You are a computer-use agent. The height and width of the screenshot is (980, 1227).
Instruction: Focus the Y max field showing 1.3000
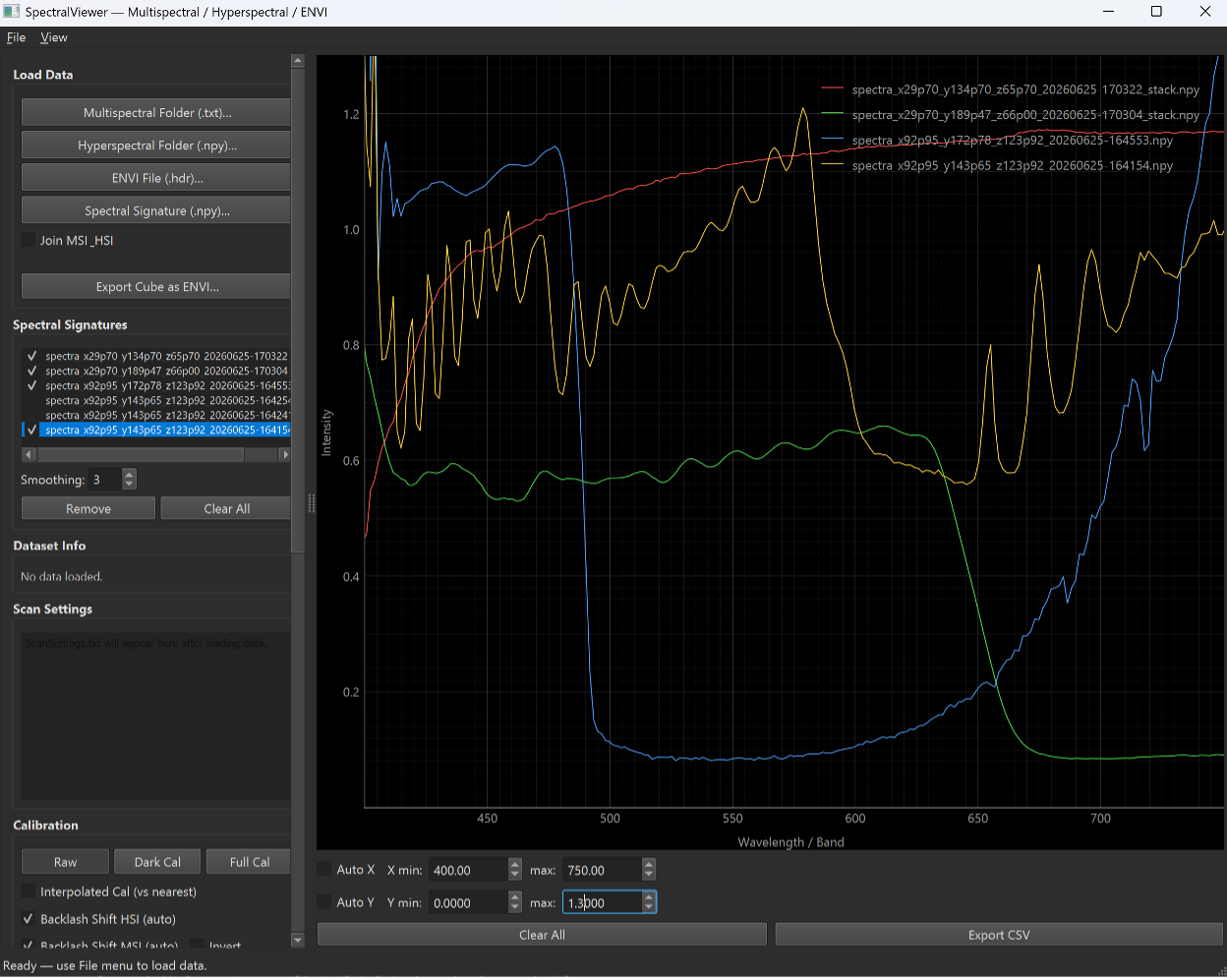click(x=603, y=902)
